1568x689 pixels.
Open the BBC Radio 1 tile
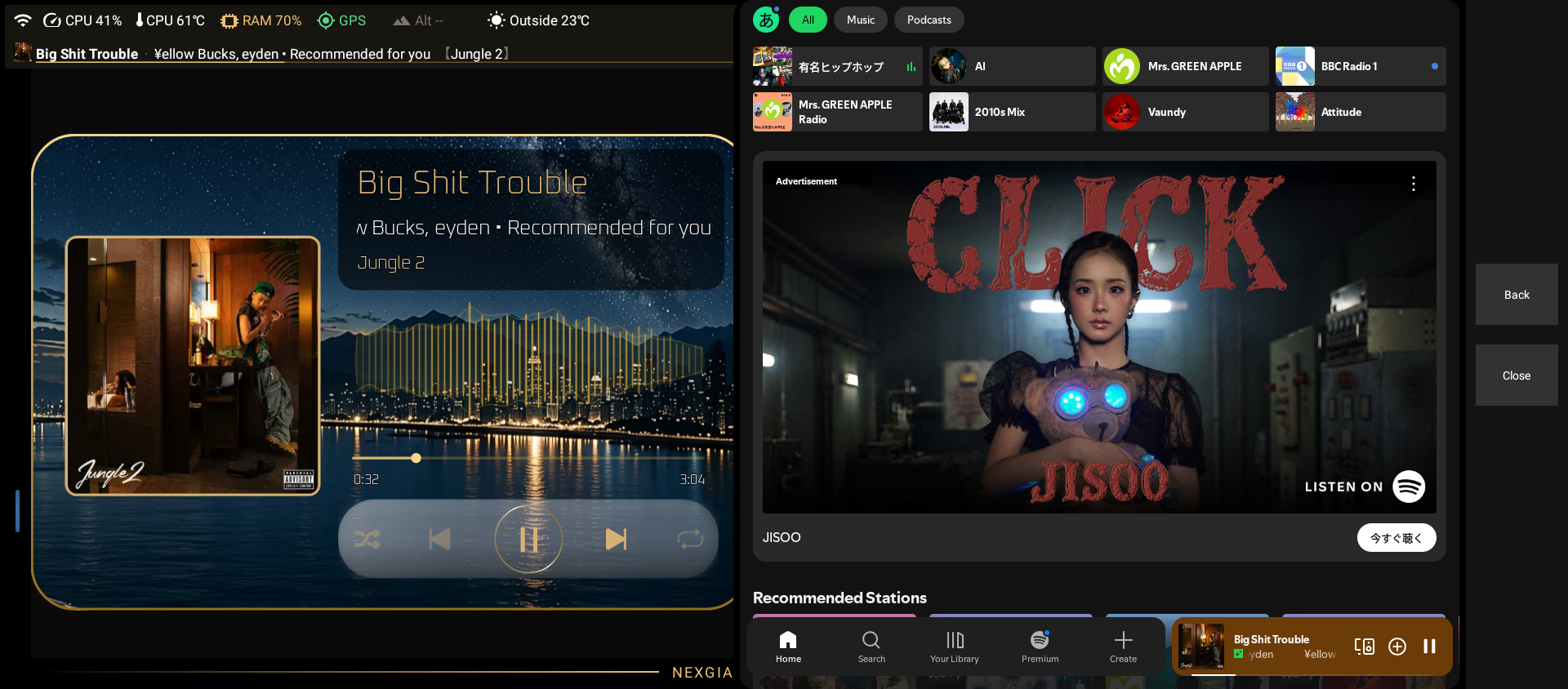(1361, 66)
